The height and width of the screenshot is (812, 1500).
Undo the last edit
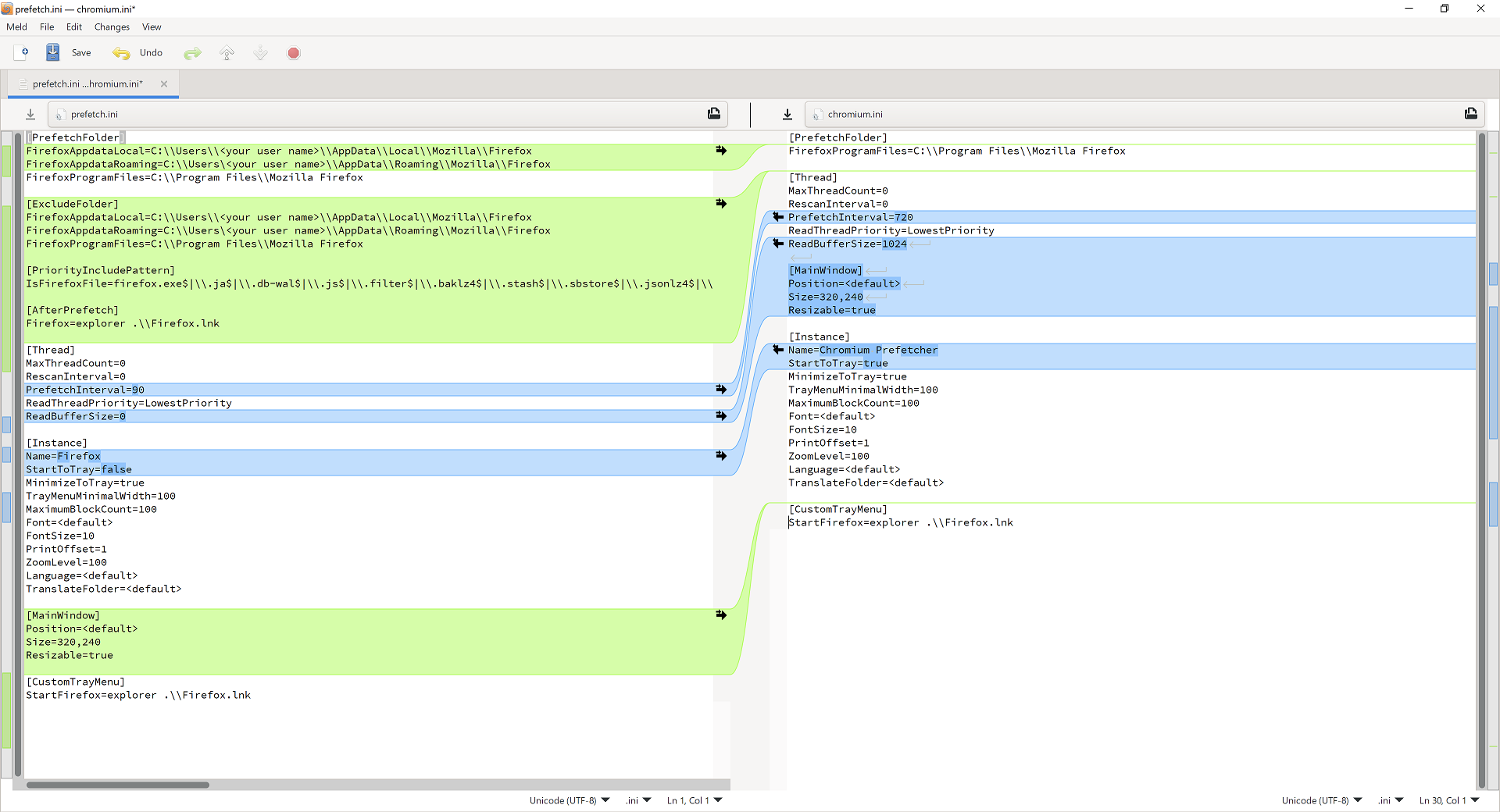tap(137, 52)
